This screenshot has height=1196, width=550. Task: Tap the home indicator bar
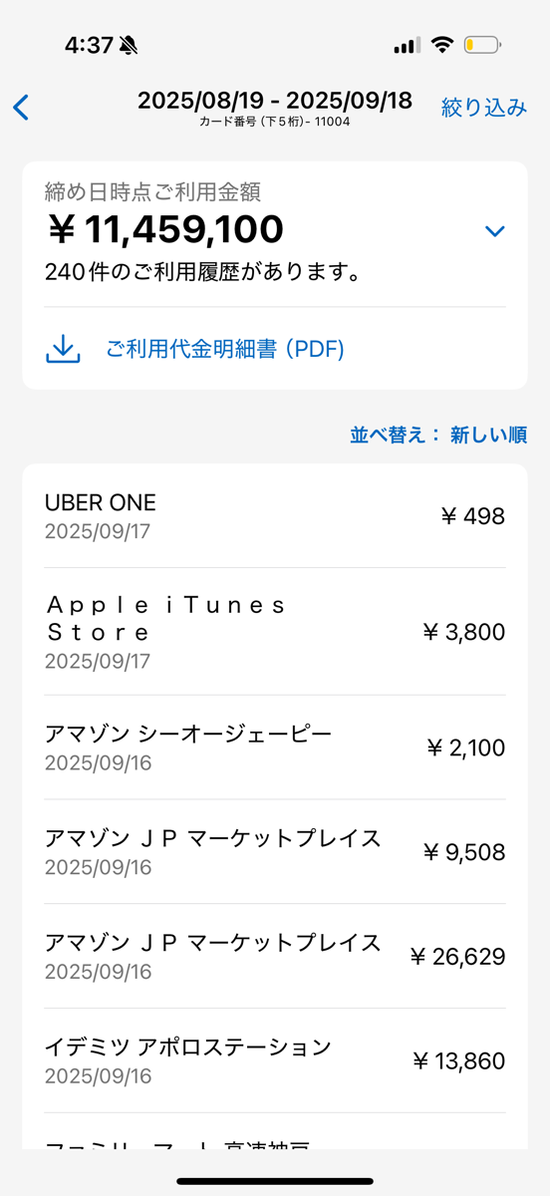pos(275,1181)
